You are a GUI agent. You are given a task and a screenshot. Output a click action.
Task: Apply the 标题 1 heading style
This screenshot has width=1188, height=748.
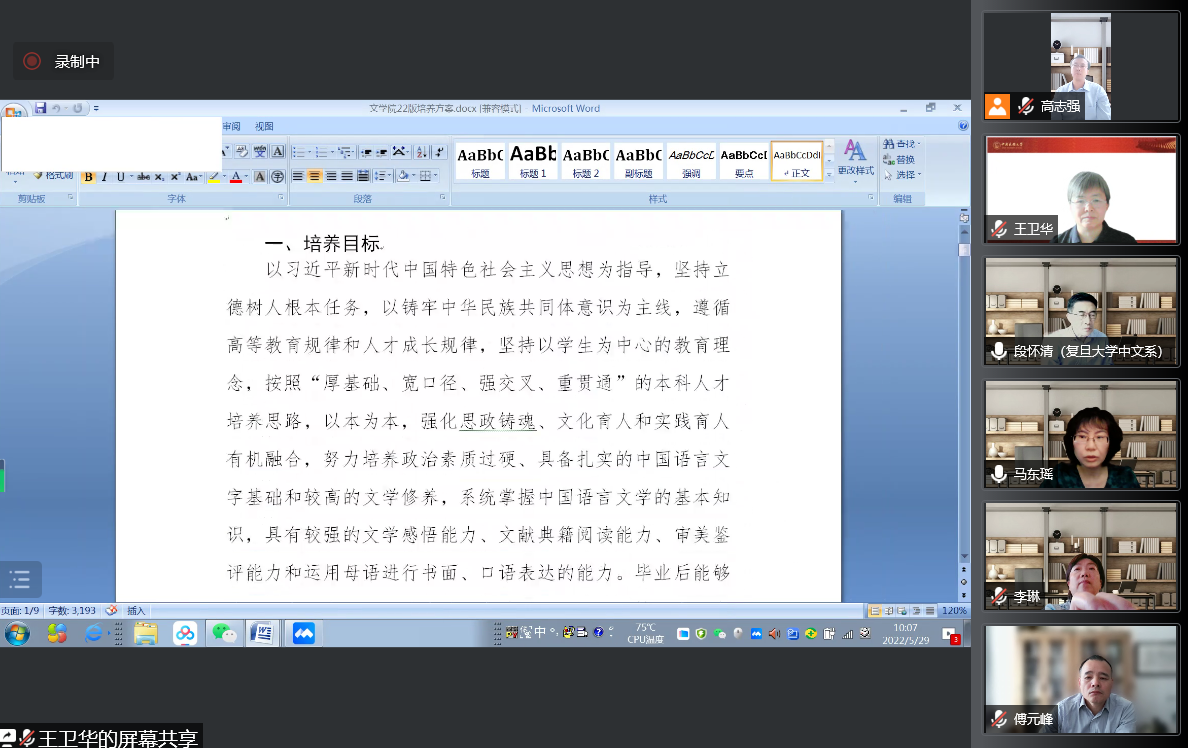pos(532,161)
